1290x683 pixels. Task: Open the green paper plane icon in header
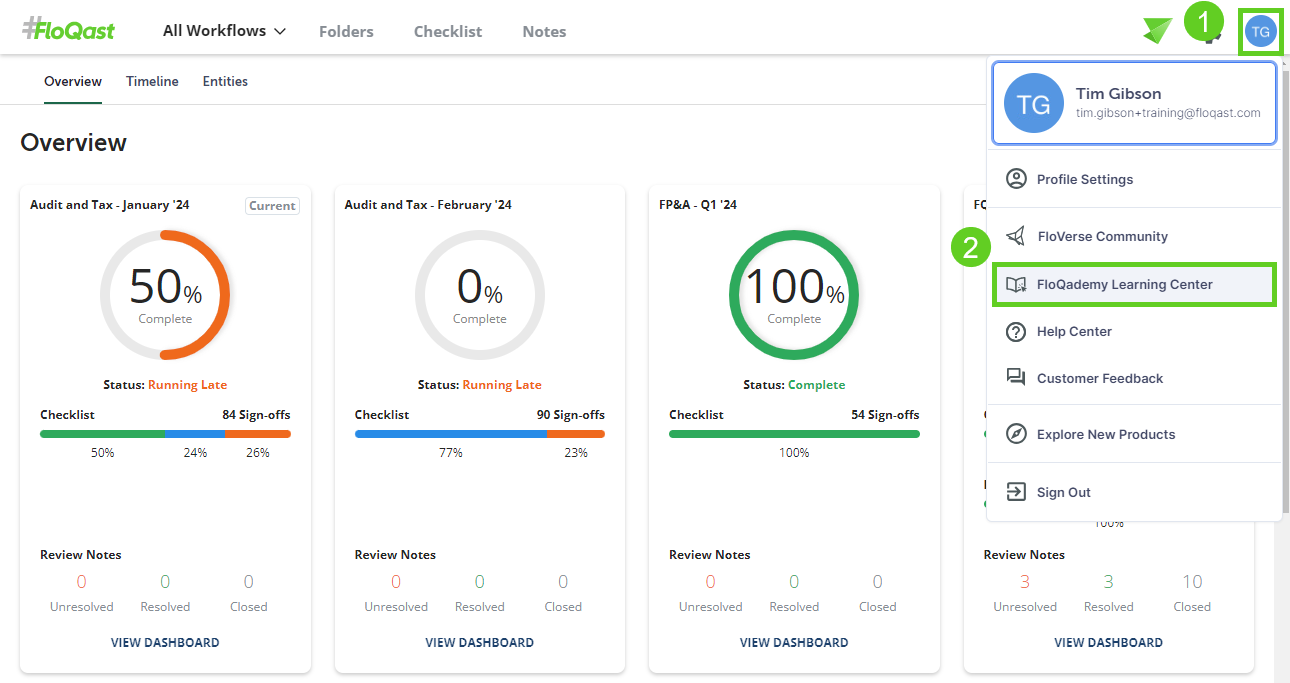[x=1157, y=31]
